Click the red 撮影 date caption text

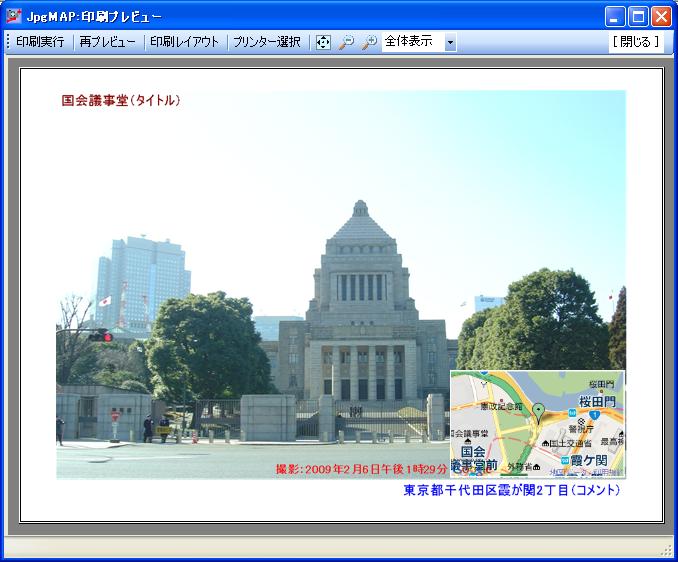tap(361, 469)
